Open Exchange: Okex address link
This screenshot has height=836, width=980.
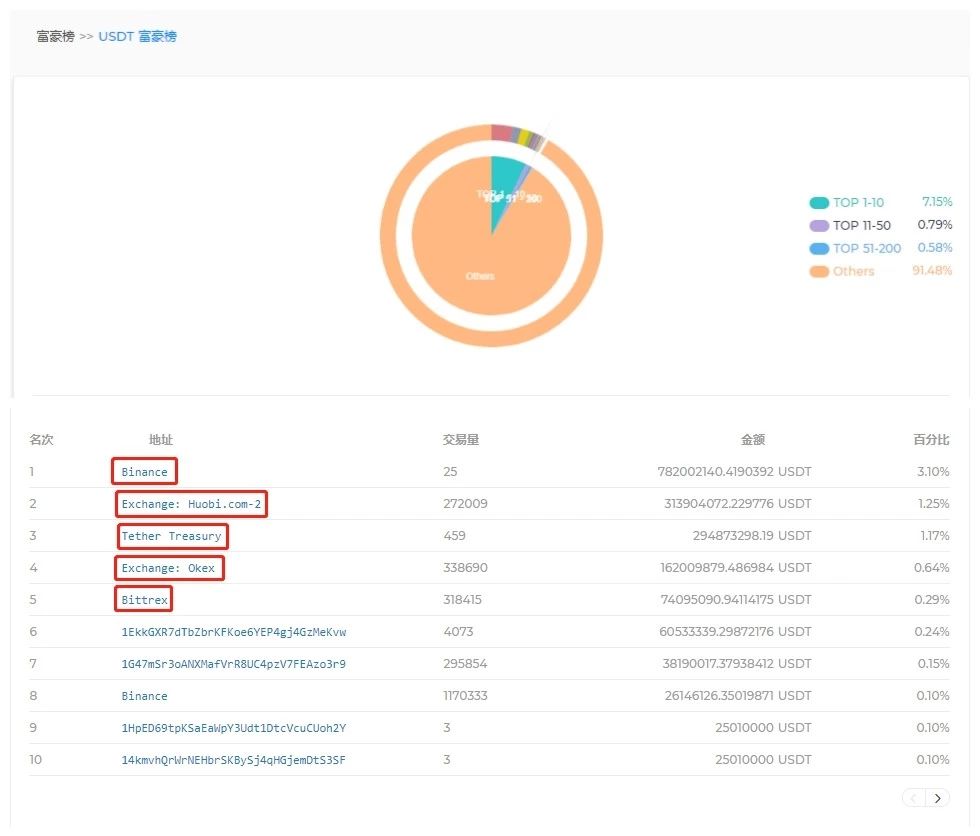pyautogui.click(x=168, y=568)
